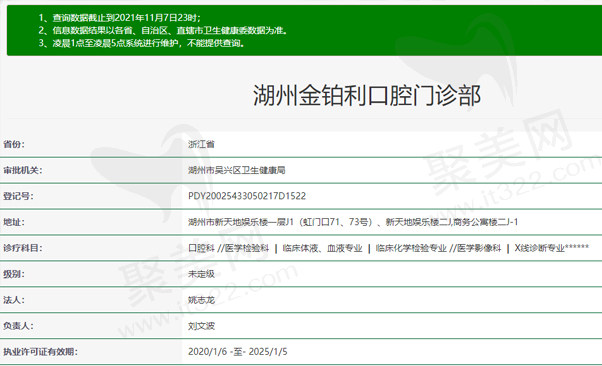Select the address starting 湖州市新天地娱乐楼一层
The width and height of the screenshot is (602, 366).
point(353,222)
